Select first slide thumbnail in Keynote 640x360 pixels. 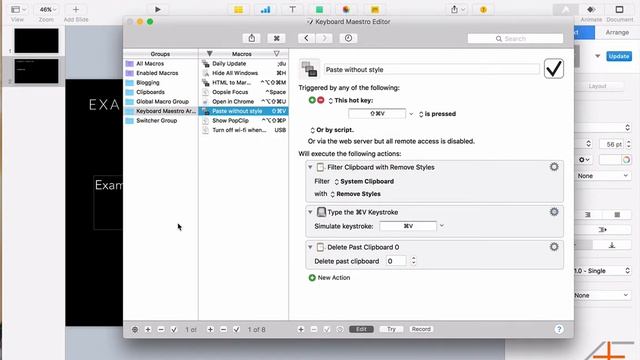(36, 40)
